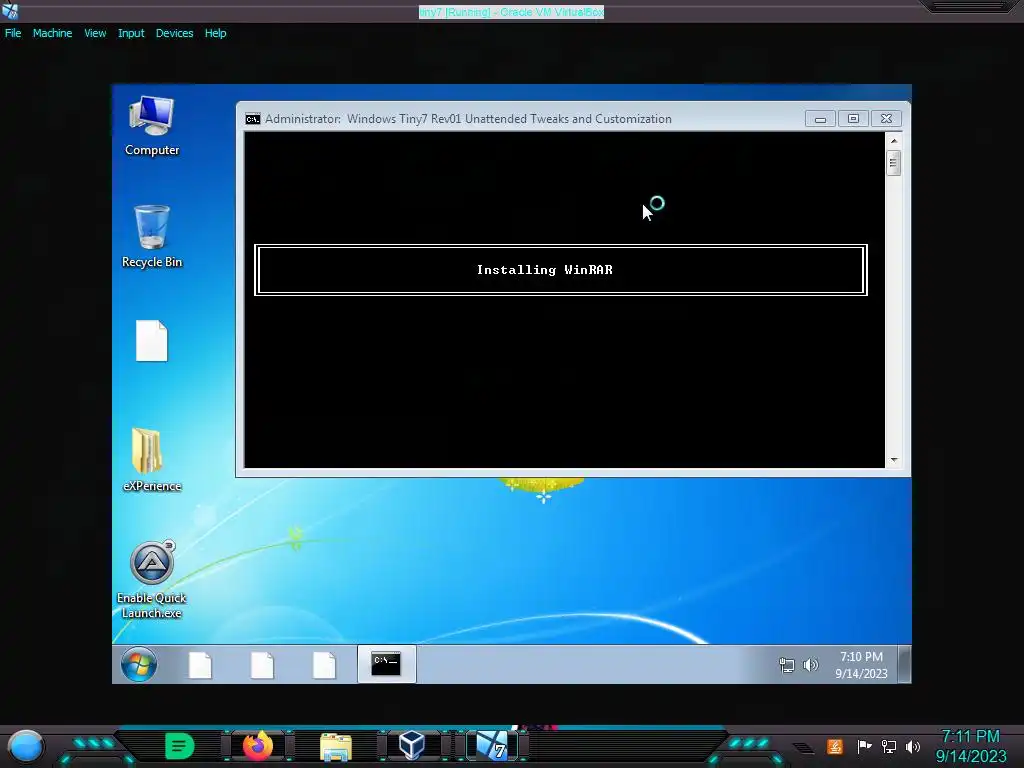
Task: Select the Recycle Bin desktop icon
Action: [152, 236]
